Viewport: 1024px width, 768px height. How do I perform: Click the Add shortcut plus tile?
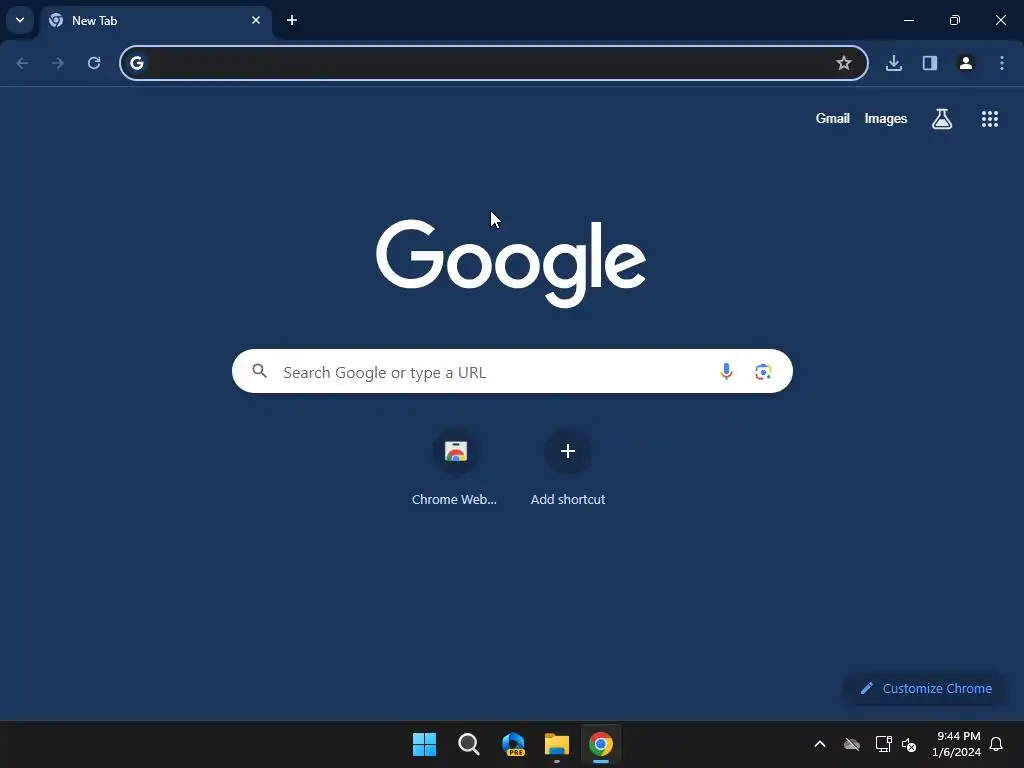pos(568,468)
